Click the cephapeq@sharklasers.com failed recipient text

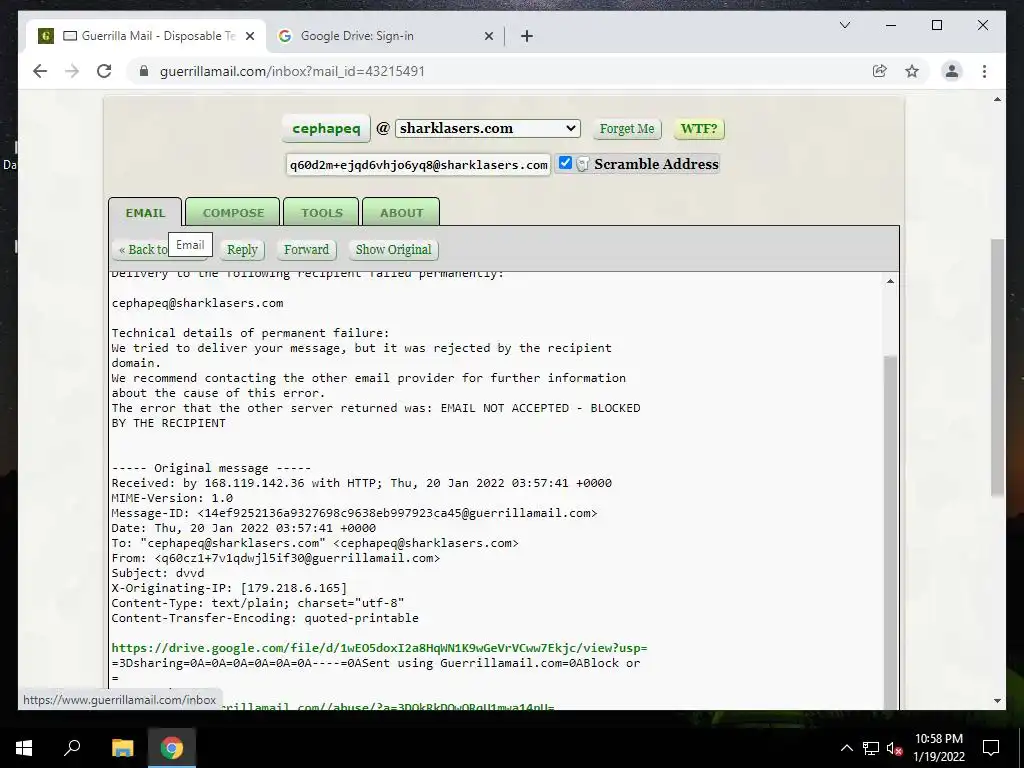point(197,303)
